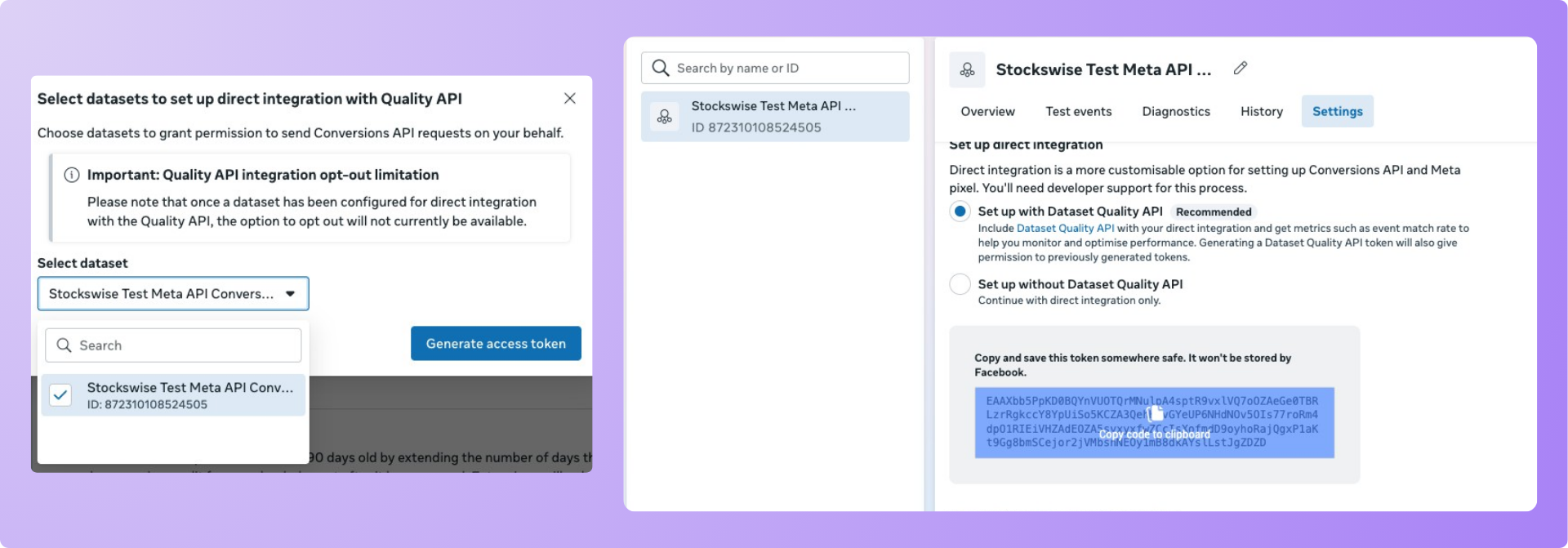
Task: Close the Quality API dataset dialog
Action: pos(570,99)
